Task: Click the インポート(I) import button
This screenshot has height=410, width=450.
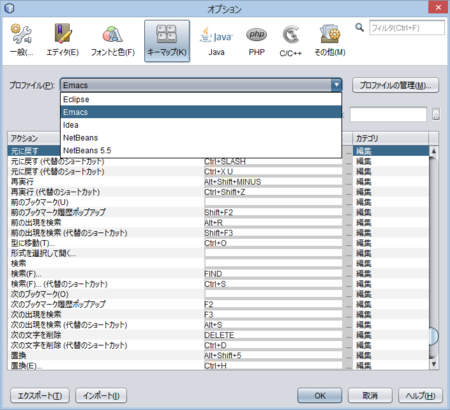Action: [101, 396]
